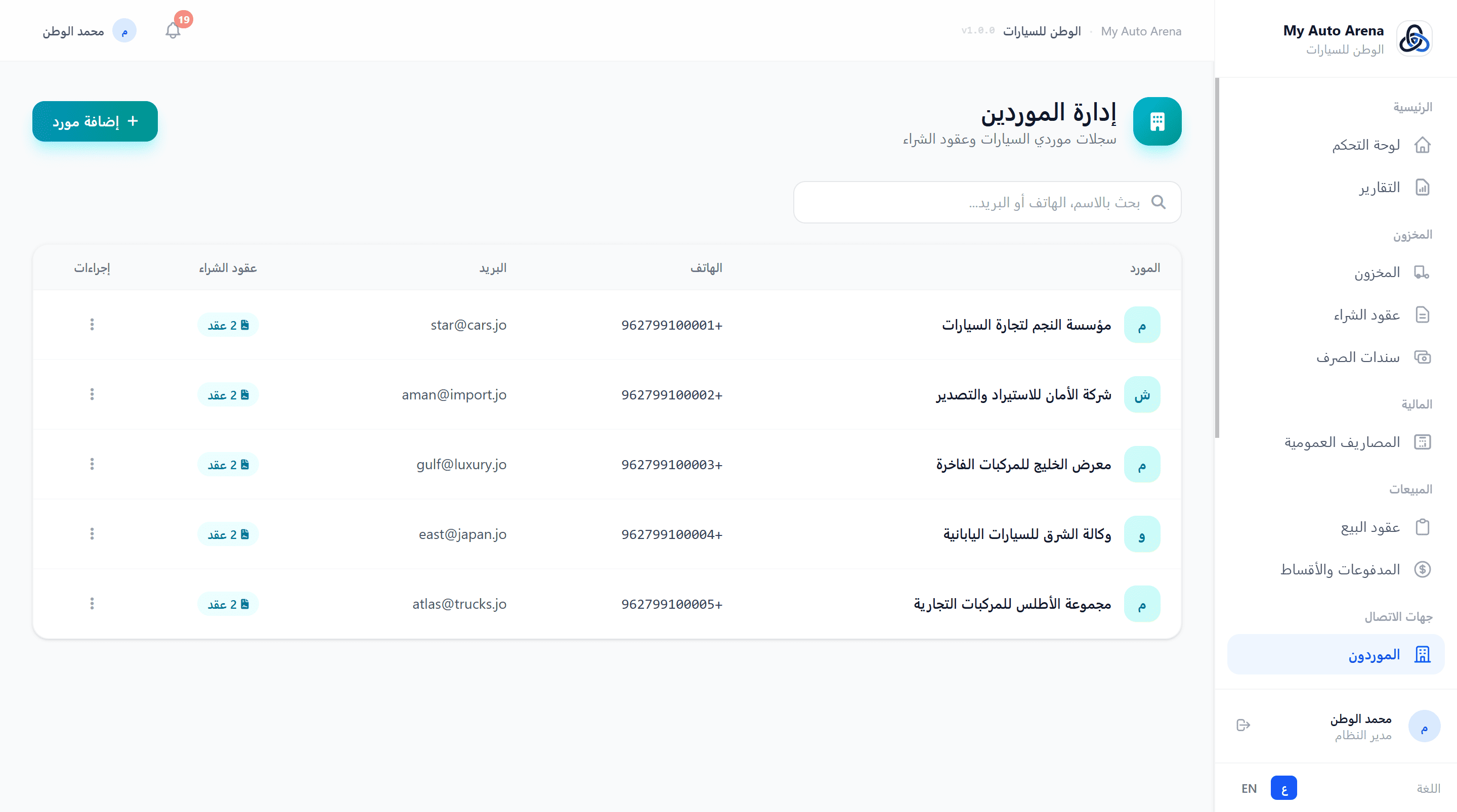The image size is (1457, 812).
Task: Click the و avatar of وكالة الشرق
Action: pos(1142,534)
